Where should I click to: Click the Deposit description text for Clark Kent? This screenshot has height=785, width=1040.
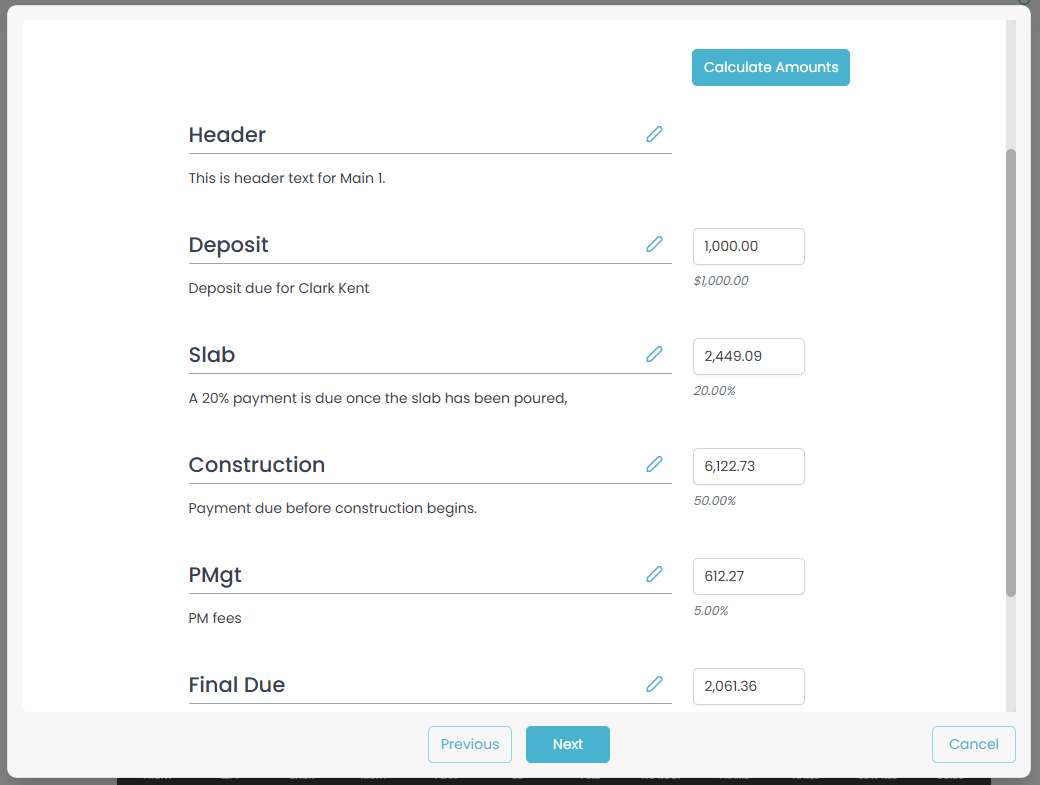[279, 288]
